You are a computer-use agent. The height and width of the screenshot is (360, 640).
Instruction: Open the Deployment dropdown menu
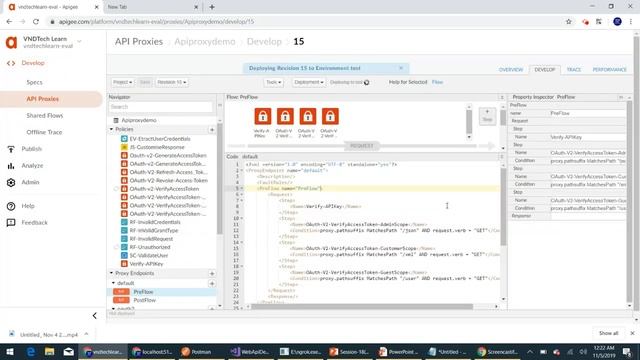point(308,82)
